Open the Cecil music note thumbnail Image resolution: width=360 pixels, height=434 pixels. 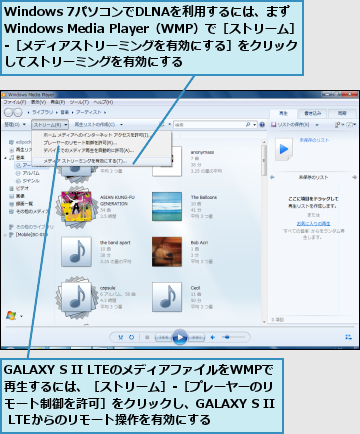pos(167,297)
